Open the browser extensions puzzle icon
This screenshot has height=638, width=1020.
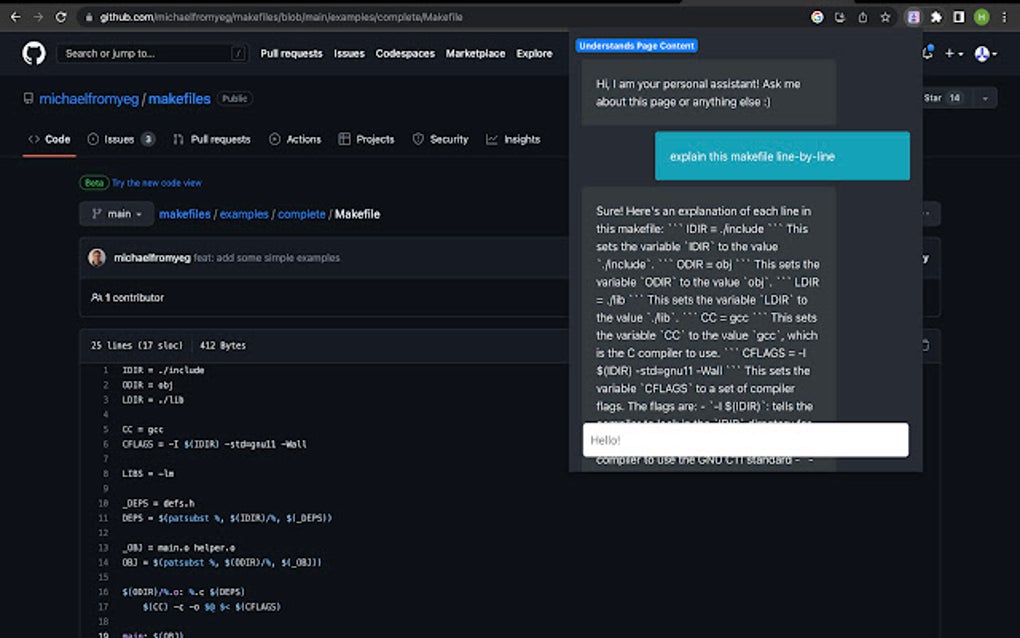pos(935,17)
